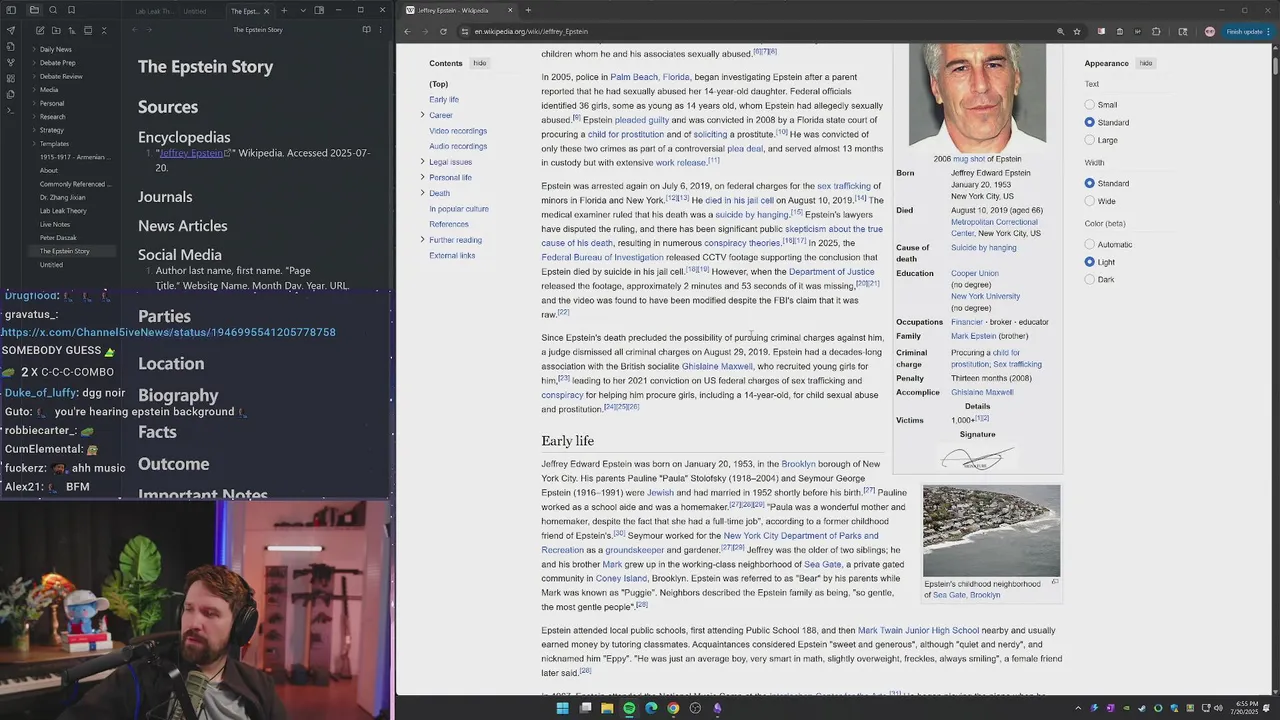Select Large text size
The height and width of the screenshot is (720, 1280).
click(1090, 140)
